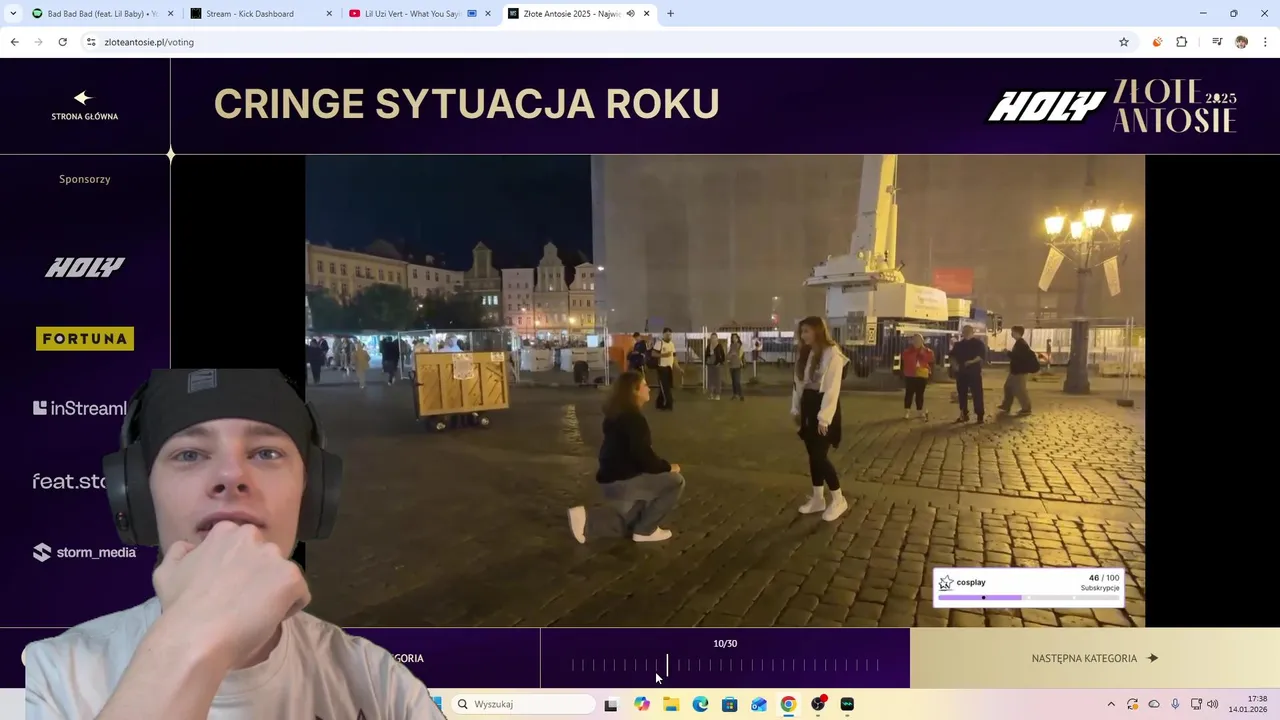Open the Chrome profile avatar
1280x720 pixels.
tap(1241, 42)
